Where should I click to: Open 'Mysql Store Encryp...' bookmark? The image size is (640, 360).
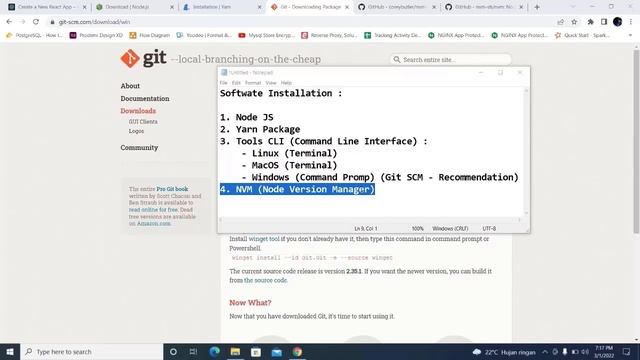267,36
